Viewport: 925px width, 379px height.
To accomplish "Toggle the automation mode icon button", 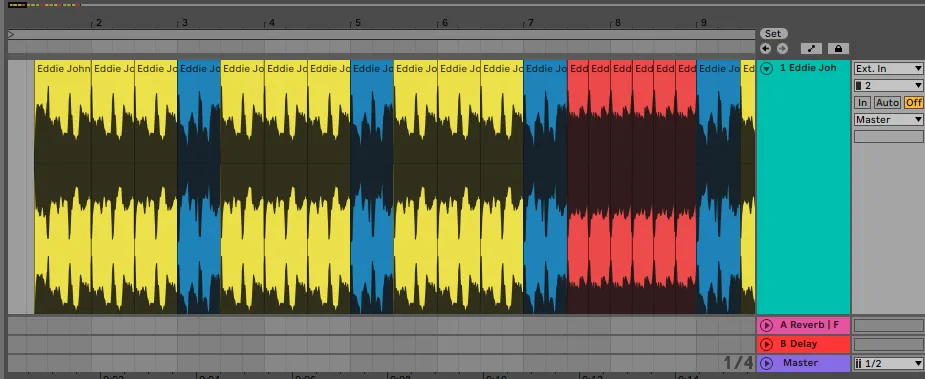I will pyautogui.click(x=811, y=48).
